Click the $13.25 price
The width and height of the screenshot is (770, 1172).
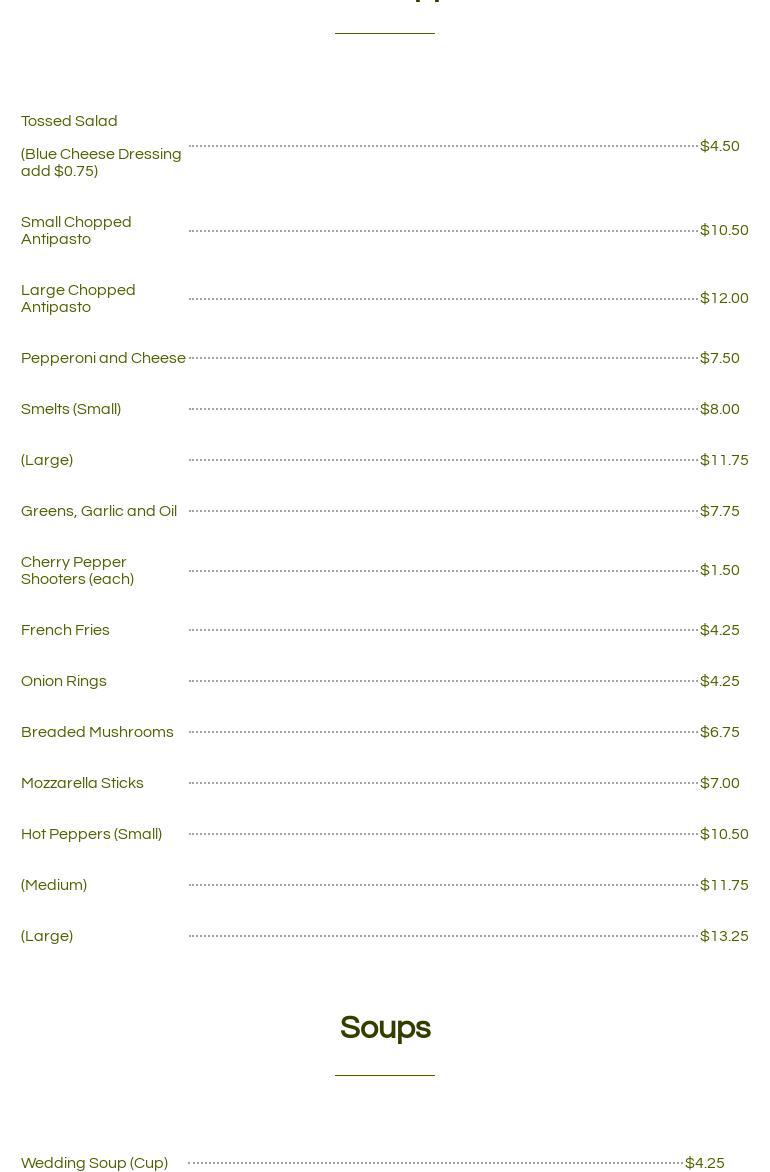click(724, 936)
